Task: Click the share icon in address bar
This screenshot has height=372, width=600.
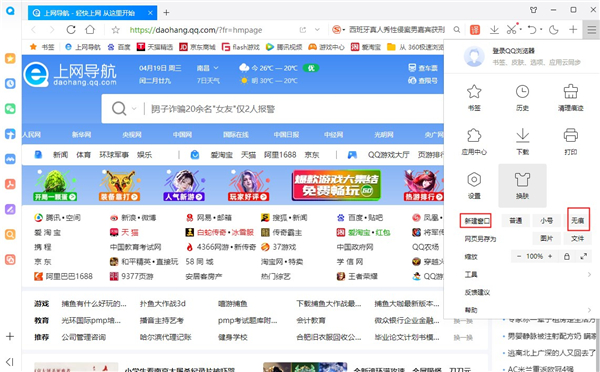Action: point(303,29)
